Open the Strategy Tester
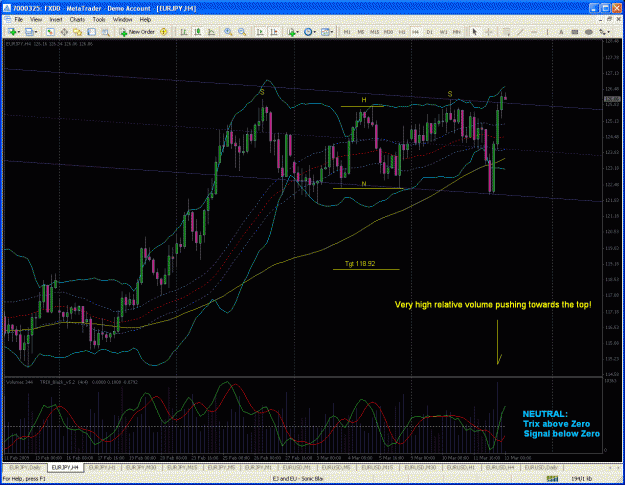The width and height of the screenshot is (625, 485). click(x=105, y=32)
